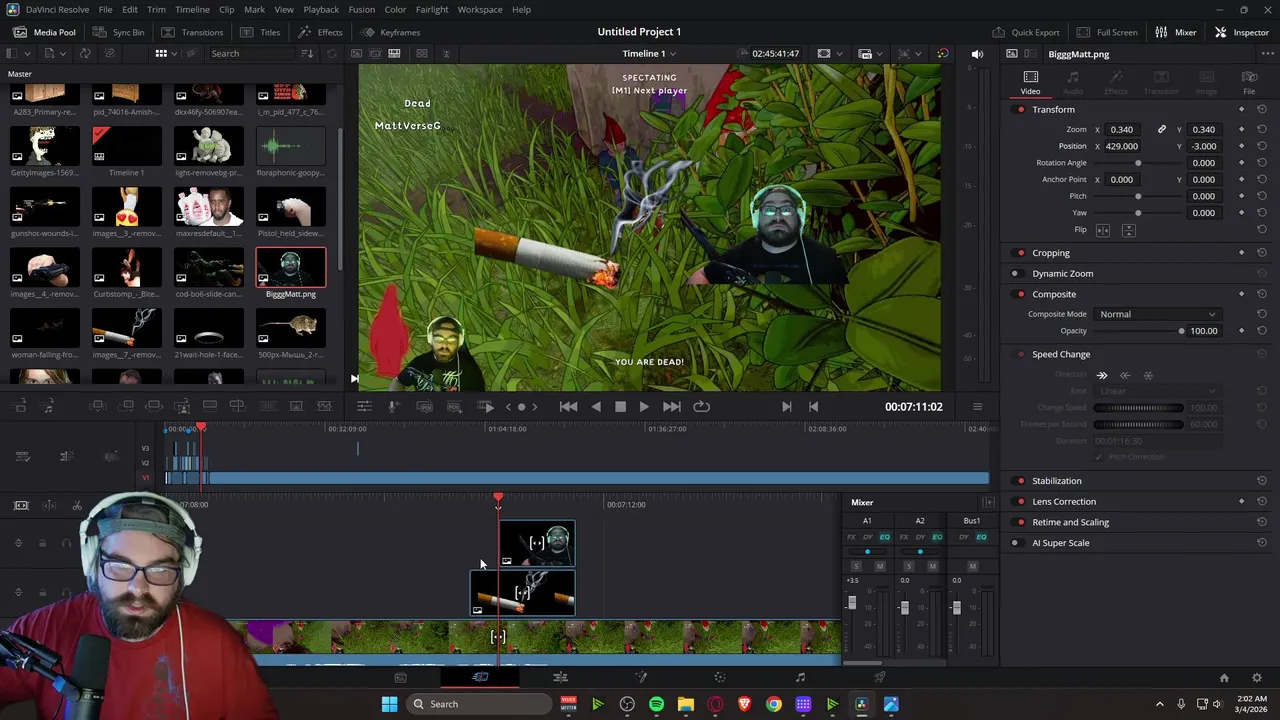This screenshot has width=1280, height=720.
Task: Open the Titles panel
Action: point(260,32)
